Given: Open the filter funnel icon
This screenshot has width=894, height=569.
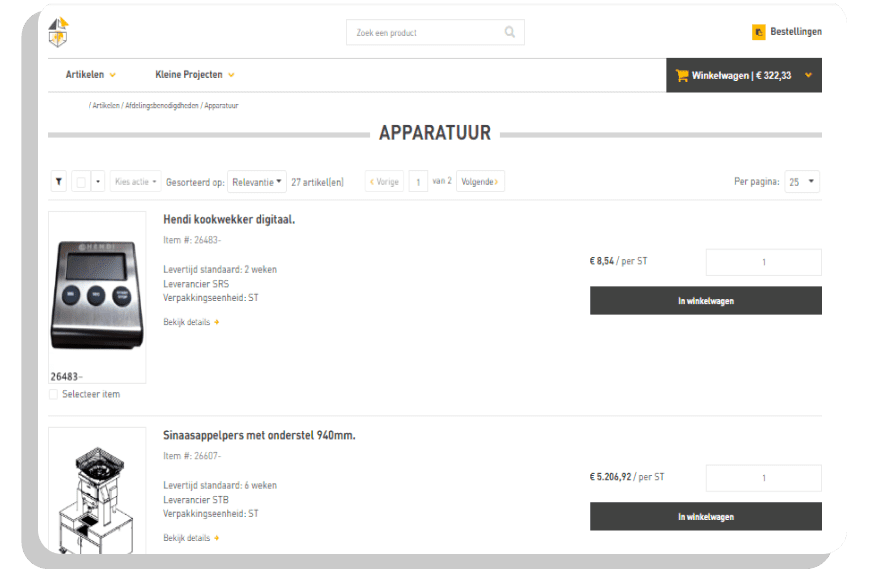Looking at the screenshot, I should tap(59, 181).
